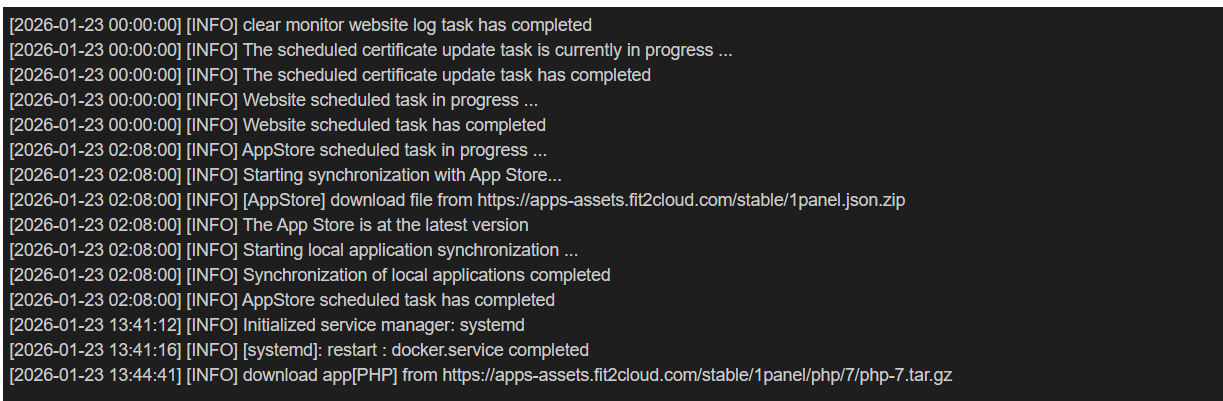Click the 13:44:41 timestamp
Viewport: 1223px width, 401px height.
96,375
